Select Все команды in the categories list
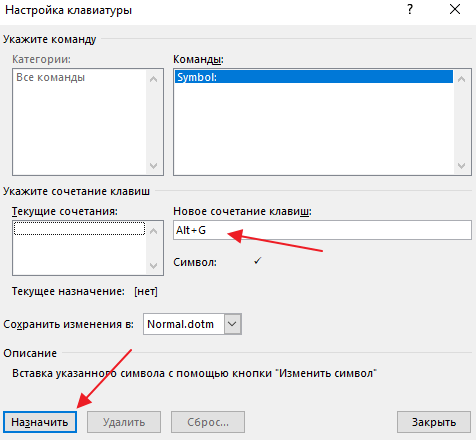 coord(51,77)
